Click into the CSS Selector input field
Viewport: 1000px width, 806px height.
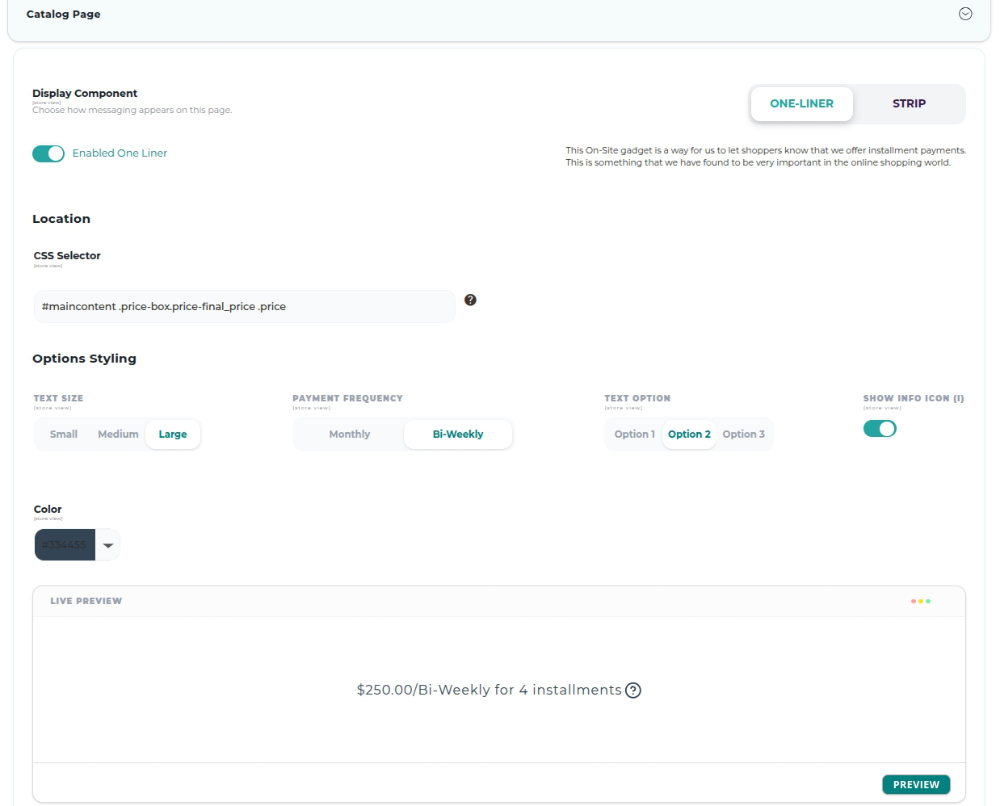coord(244,307)
